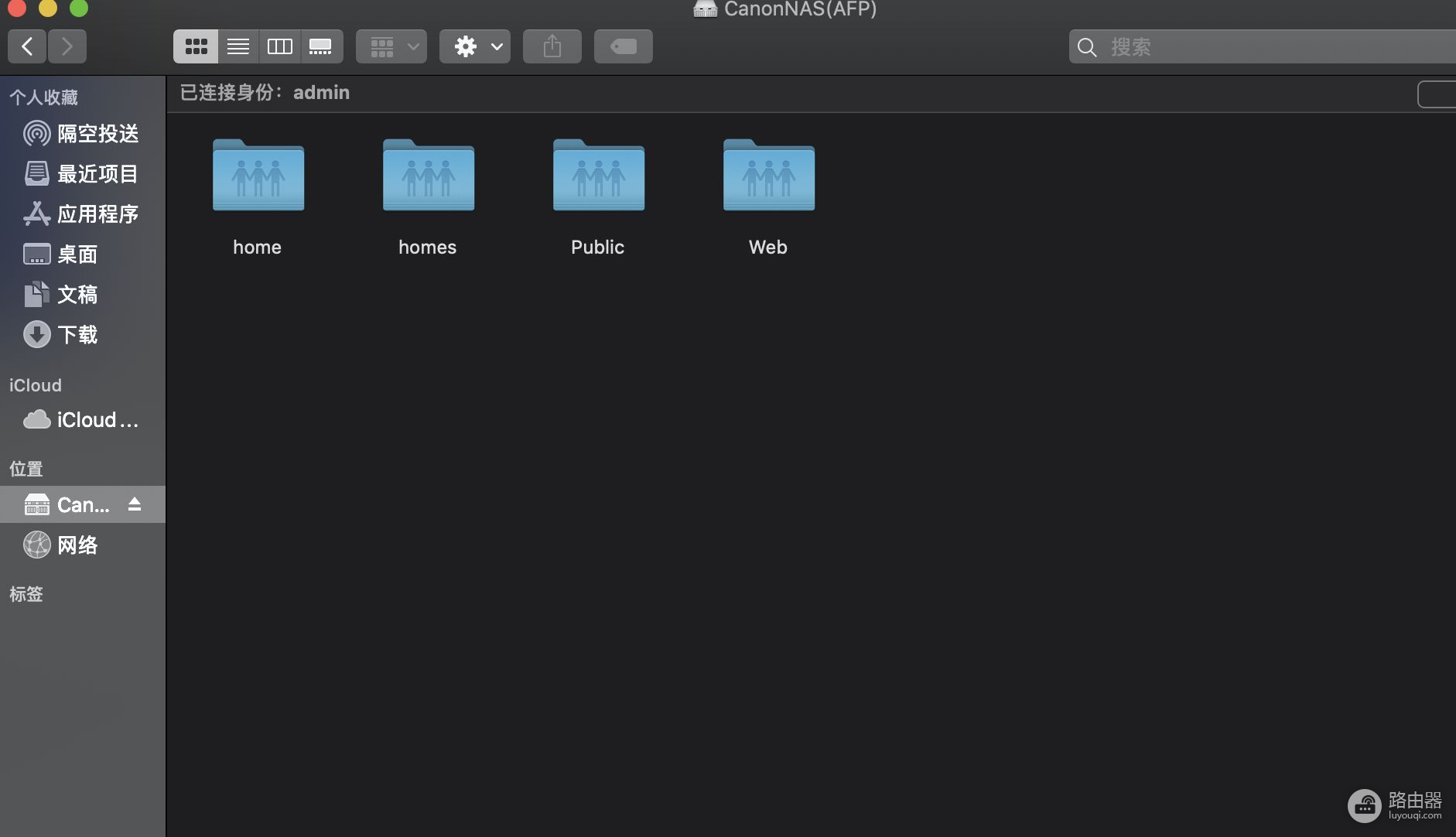Screen dimensions: 1456x837
Task: Open 桌面 in sidebar
Action: pos(83,255)
